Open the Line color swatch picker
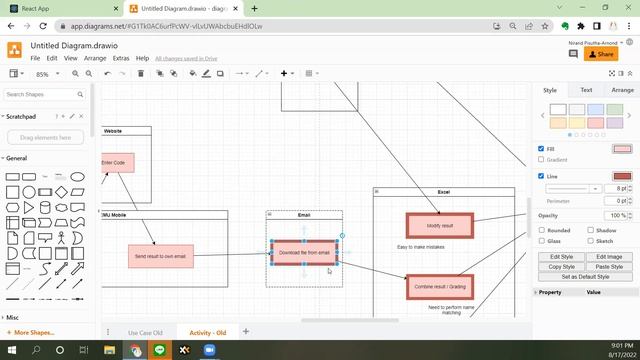The width and height of the screenshot is (640, 360). tap(622, 176)
